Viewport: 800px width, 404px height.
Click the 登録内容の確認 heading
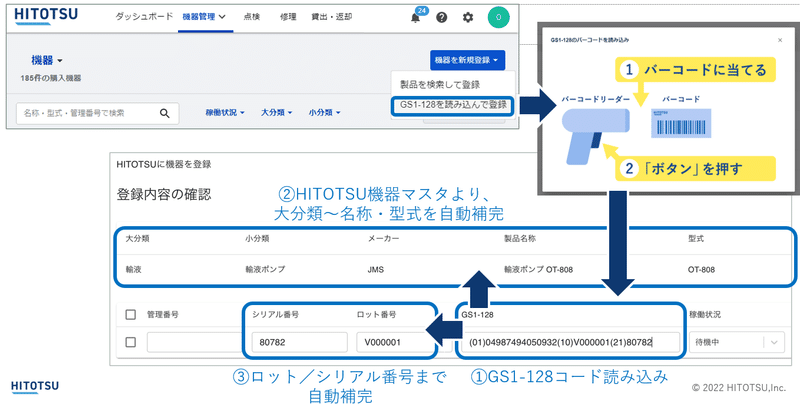click(163, 194)
